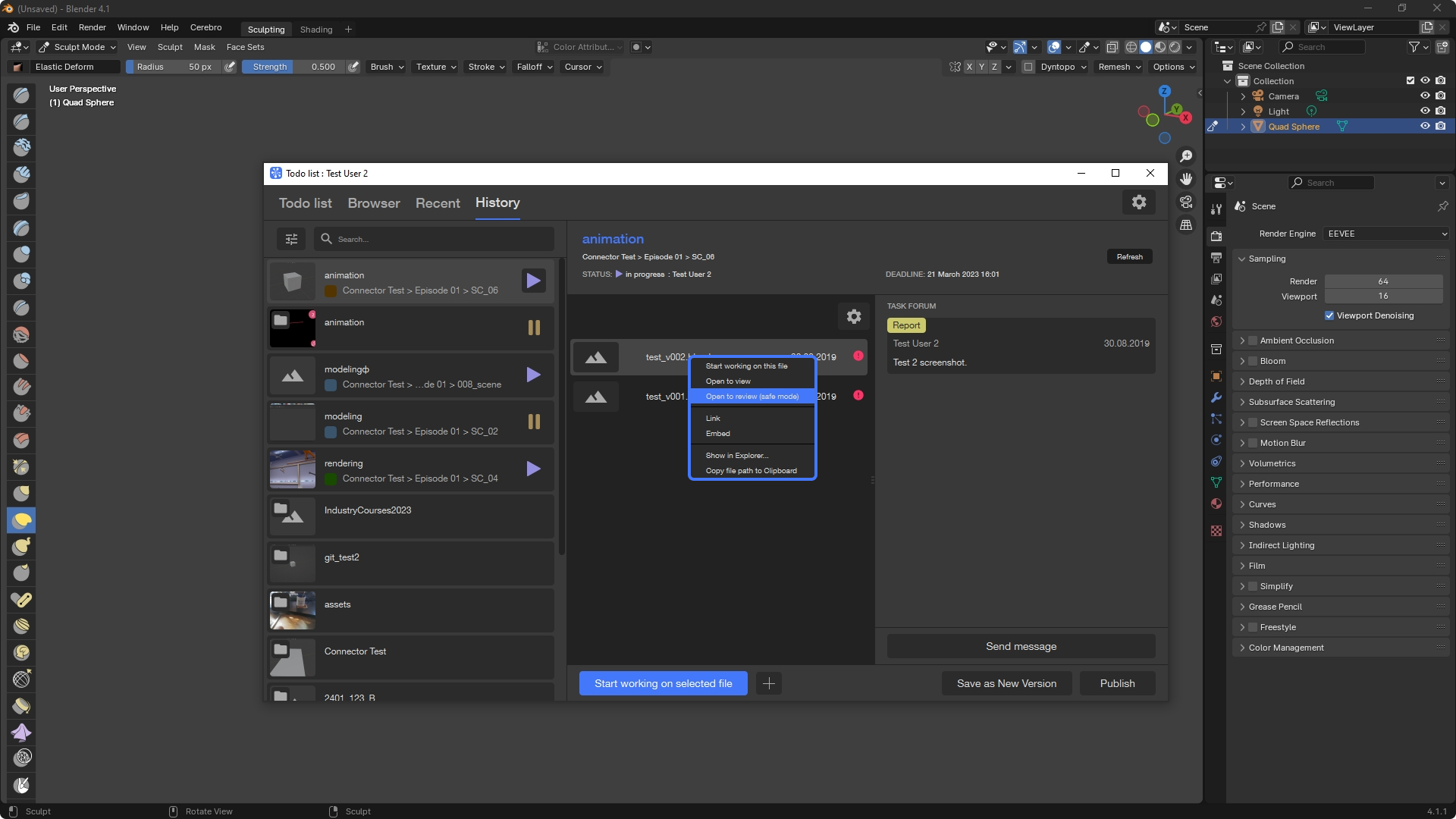This screenshot has width=1456, height=819.
Task: Open the Material properties tab
Action: point(1216,504)
